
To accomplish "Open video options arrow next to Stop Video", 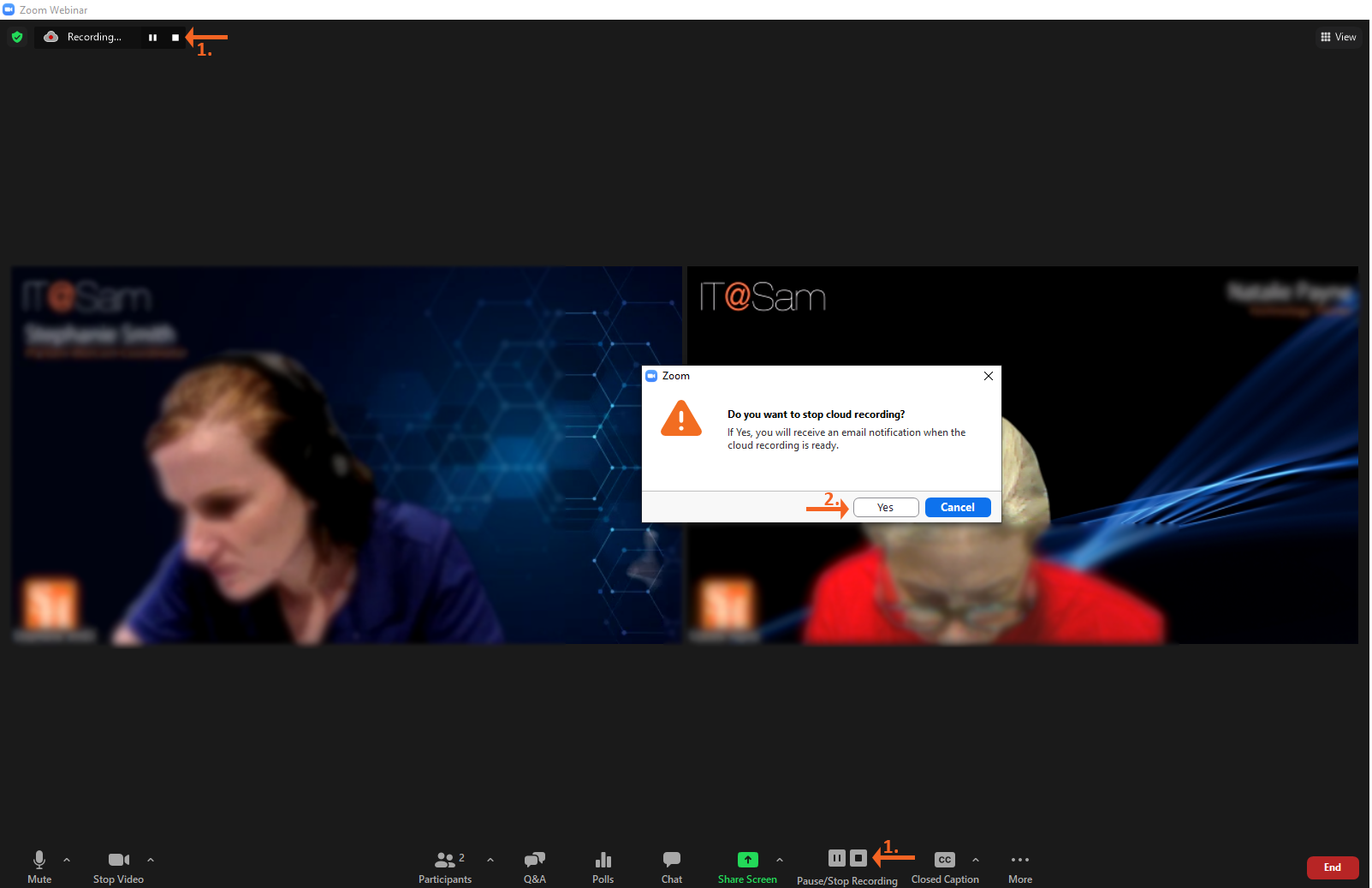I will pyautogui.click(x=151, y=860).
